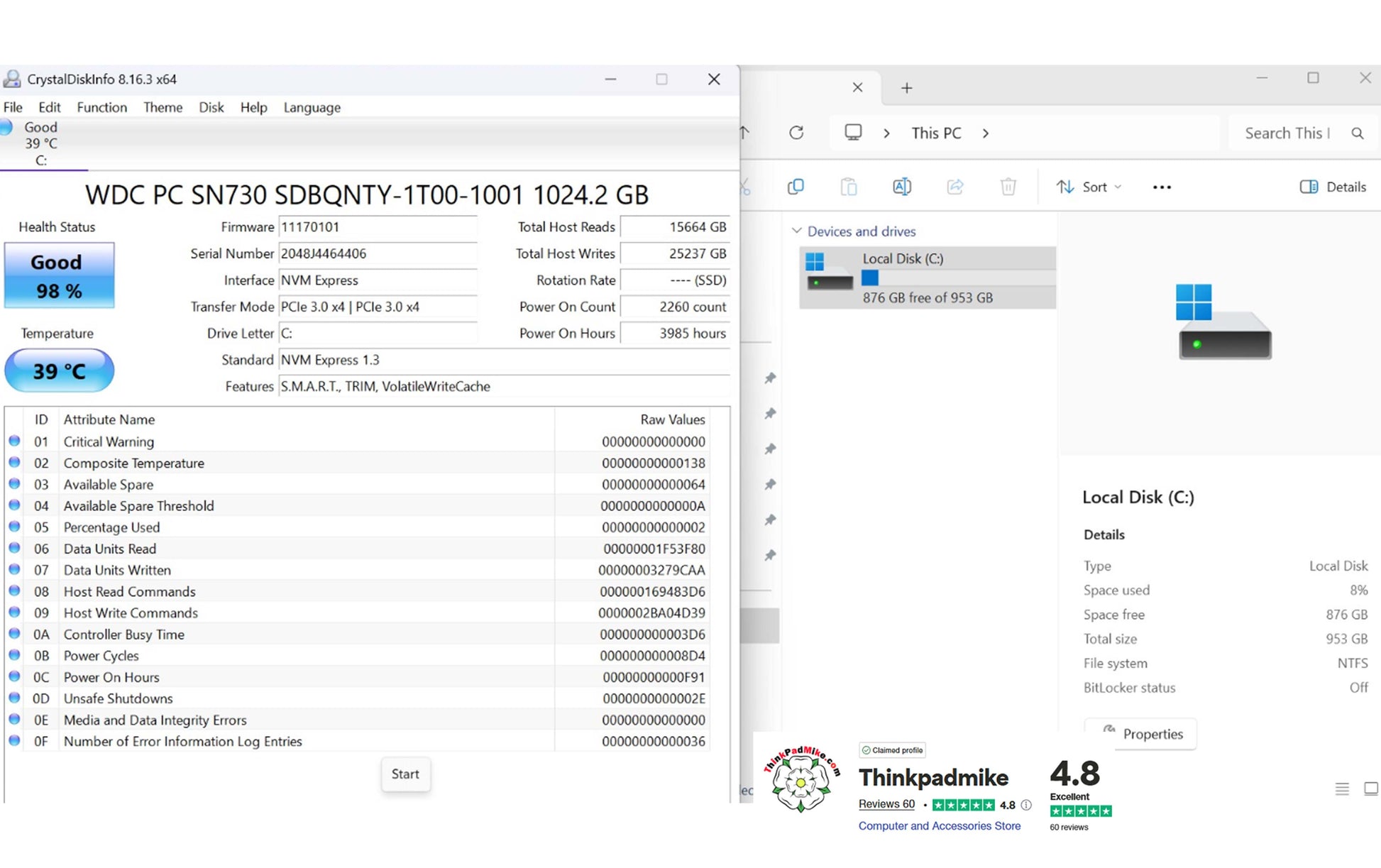Image resolution: width=1381 pixels, height=868 pixels.
Task: Click the Properties button
Action: [x=1140, y=734]
